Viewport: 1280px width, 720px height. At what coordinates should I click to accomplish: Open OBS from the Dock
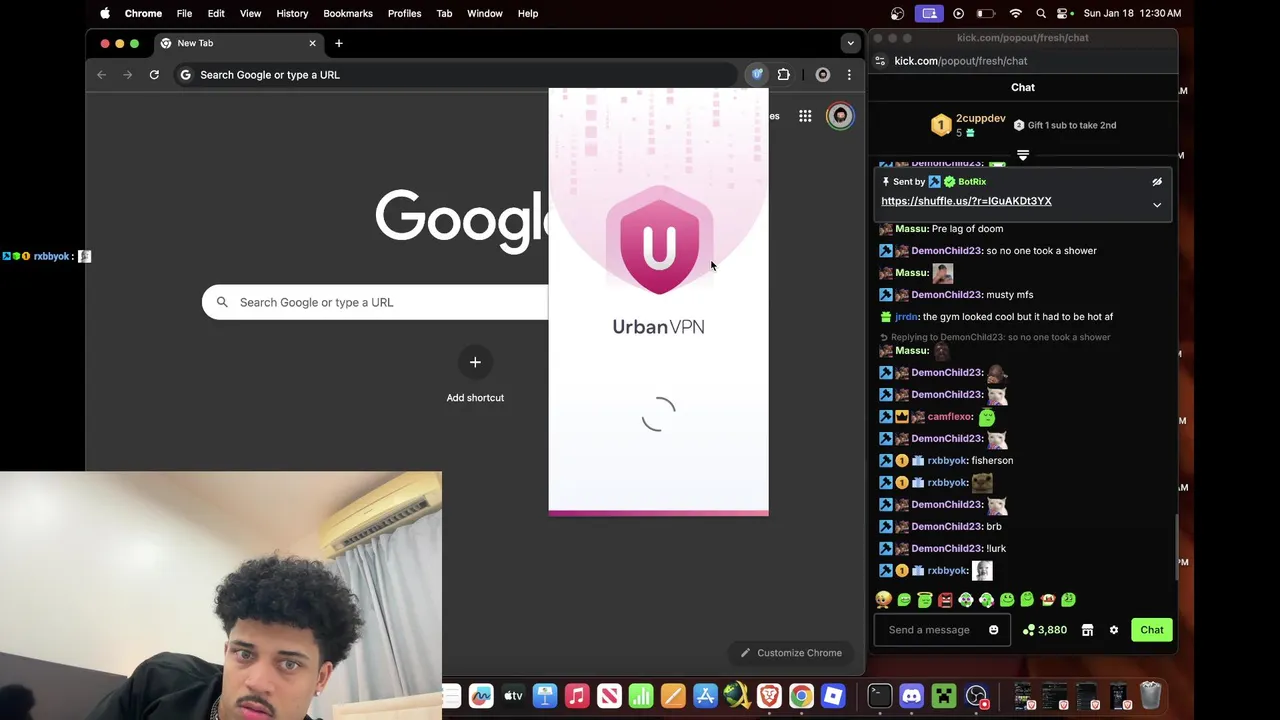[976, 696]
